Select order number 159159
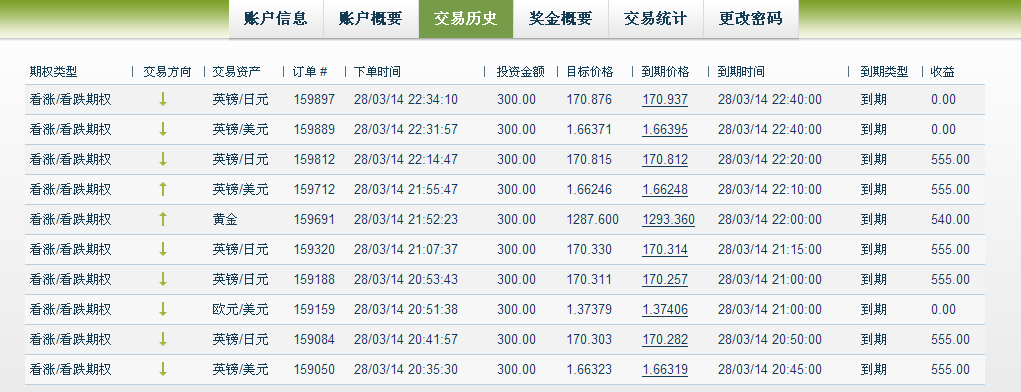The height and width of the screenshot is (392, 1021). coord(314,309)
